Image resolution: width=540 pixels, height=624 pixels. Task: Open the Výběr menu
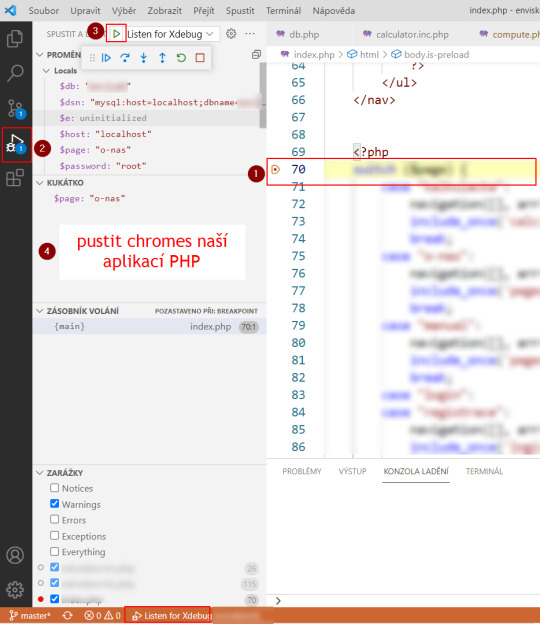click(x=124, y=11)
